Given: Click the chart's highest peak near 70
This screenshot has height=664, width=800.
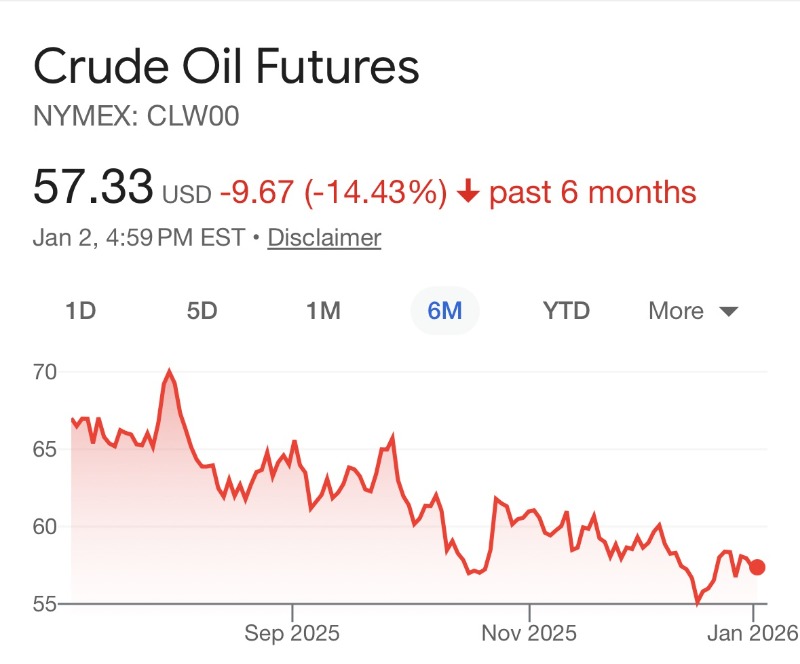Looking at the screenshot, I should (169, 373).
